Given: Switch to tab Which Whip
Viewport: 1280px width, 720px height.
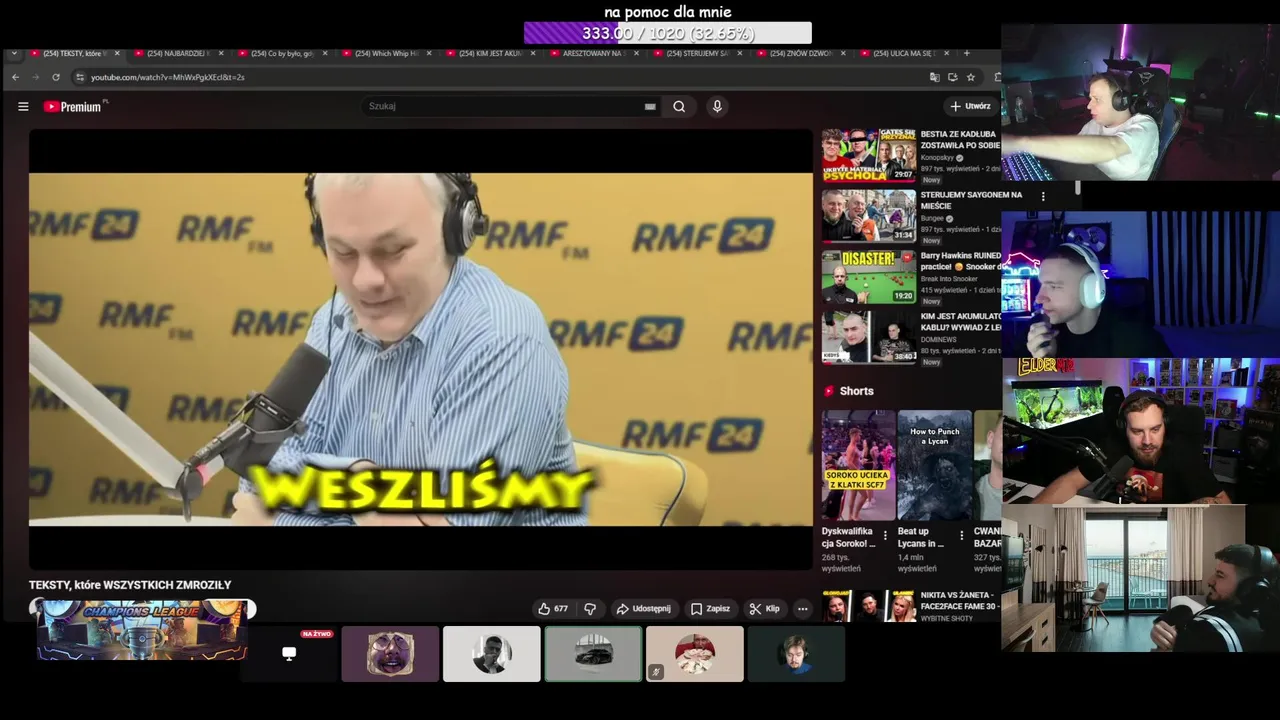Looking at the screenshot, I should 385,53.
